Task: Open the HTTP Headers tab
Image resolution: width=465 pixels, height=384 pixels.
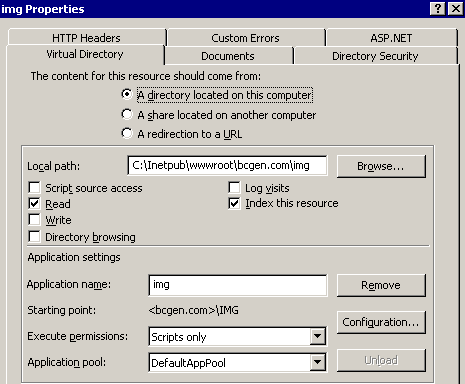Action: tap(86, 38)
